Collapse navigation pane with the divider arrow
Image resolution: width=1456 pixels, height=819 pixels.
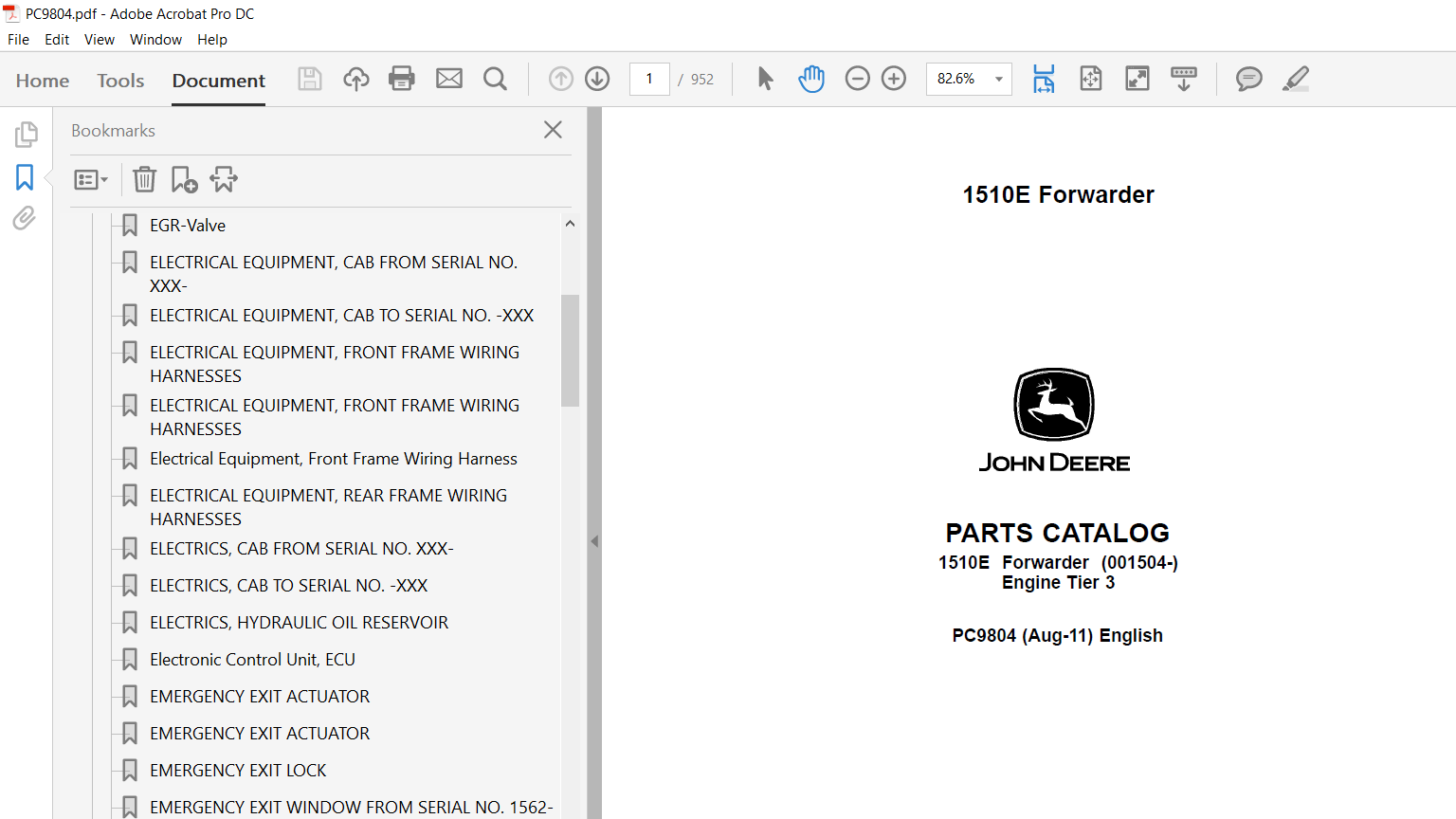tap(594, 541)
